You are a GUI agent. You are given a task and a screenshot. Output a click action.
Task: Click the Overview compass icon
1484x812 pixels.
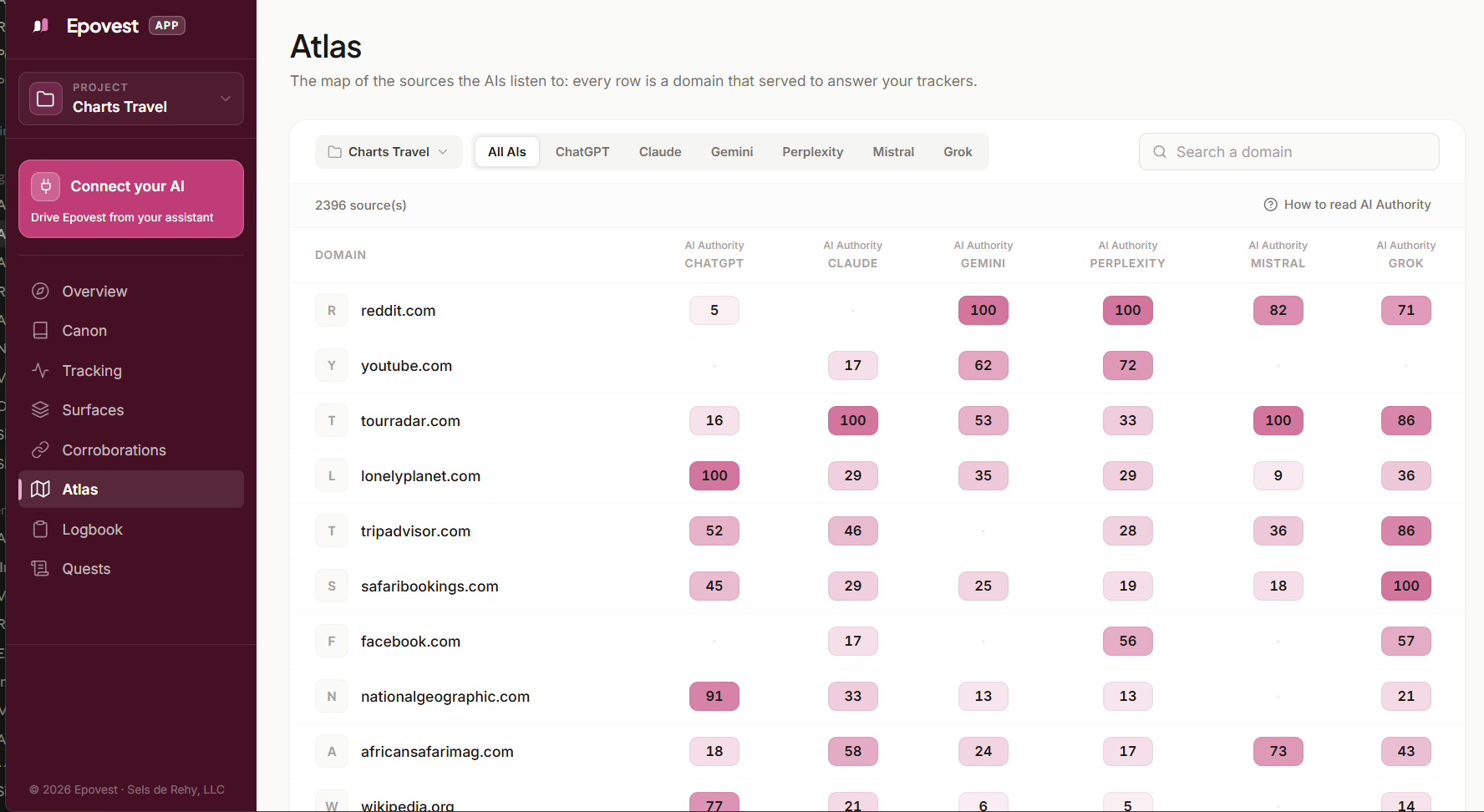point(40,291)
